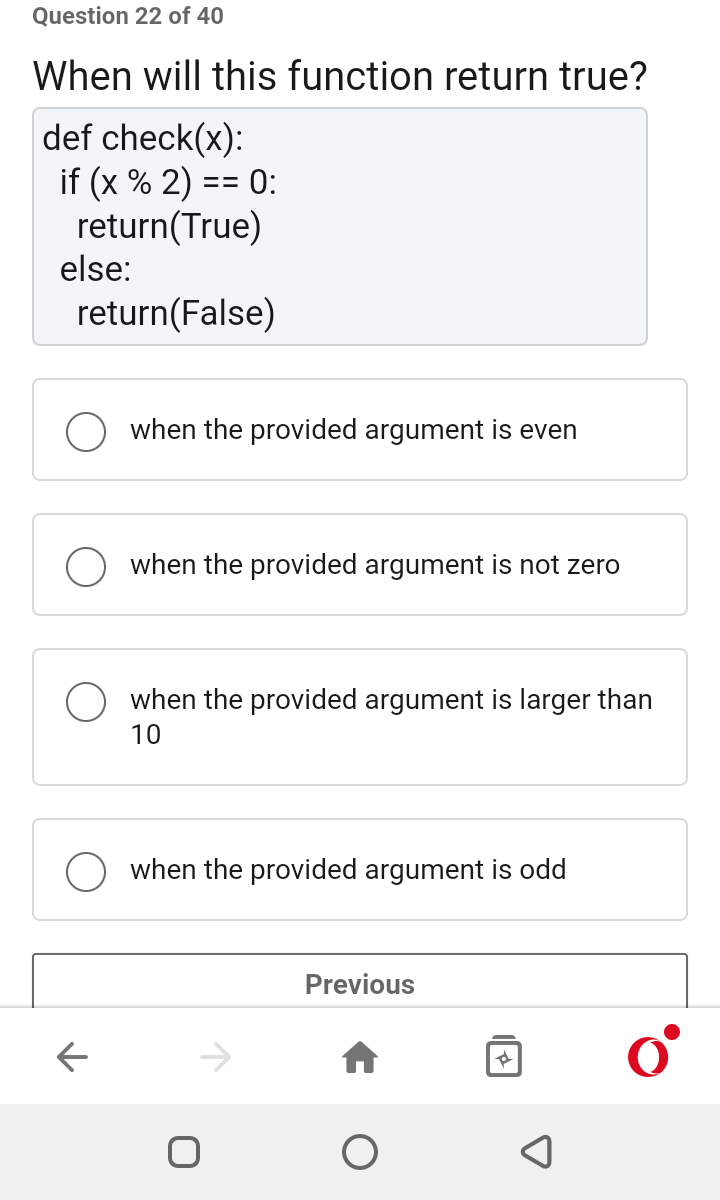This screenshot has height=1200, width=720.
Task: Tap the answer card mentioning odd arguments
Action: 360,869
